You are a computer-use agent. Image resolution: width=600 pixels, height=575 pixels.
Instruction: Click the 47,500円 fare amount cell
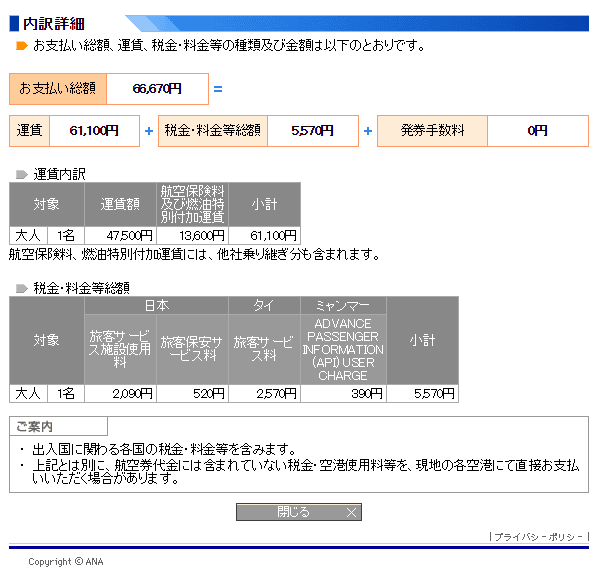coord(120,235)
